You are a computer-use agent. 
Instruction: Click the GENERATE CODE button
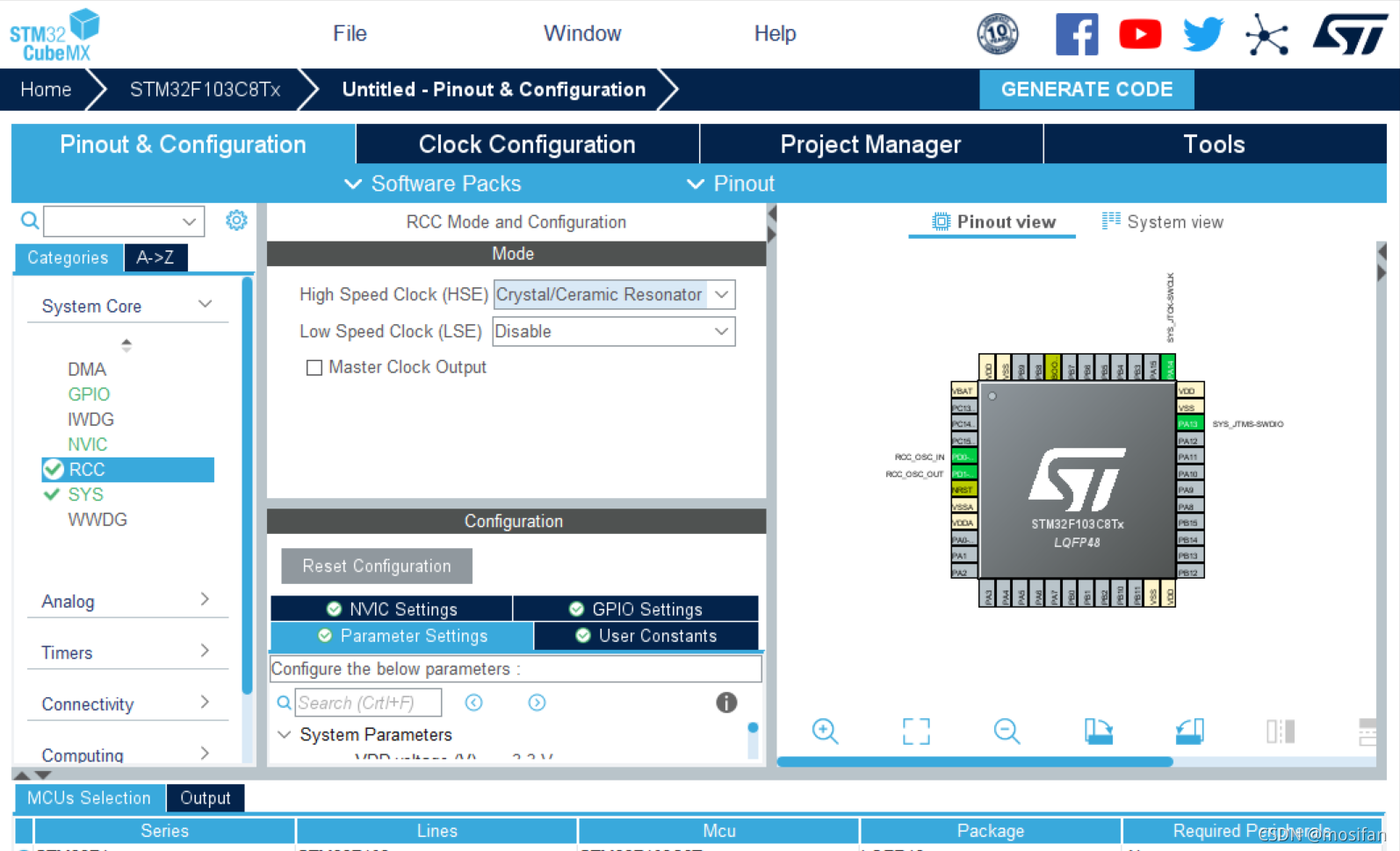[1086, 90]
